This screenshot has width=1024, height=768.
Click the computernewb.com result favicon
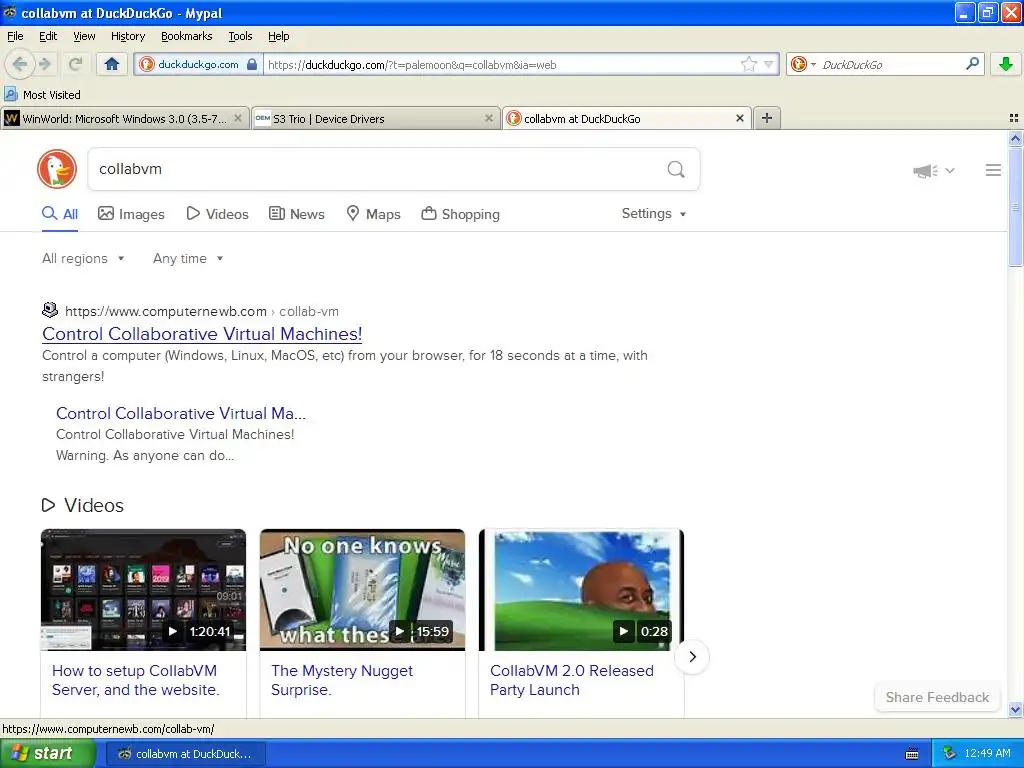pyautogui.click(x=50, y=310)
